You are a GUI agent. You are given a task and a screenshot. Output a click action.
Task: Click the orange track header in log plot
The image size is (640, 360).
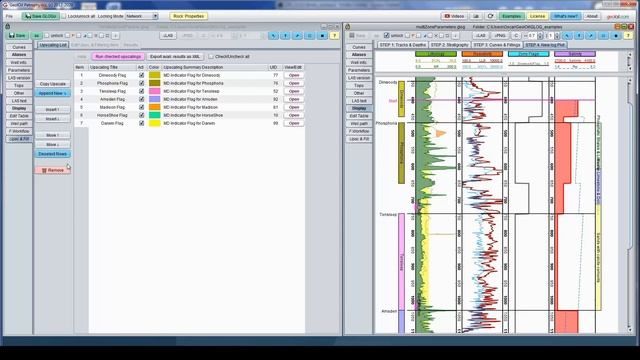tap(482, 54)
